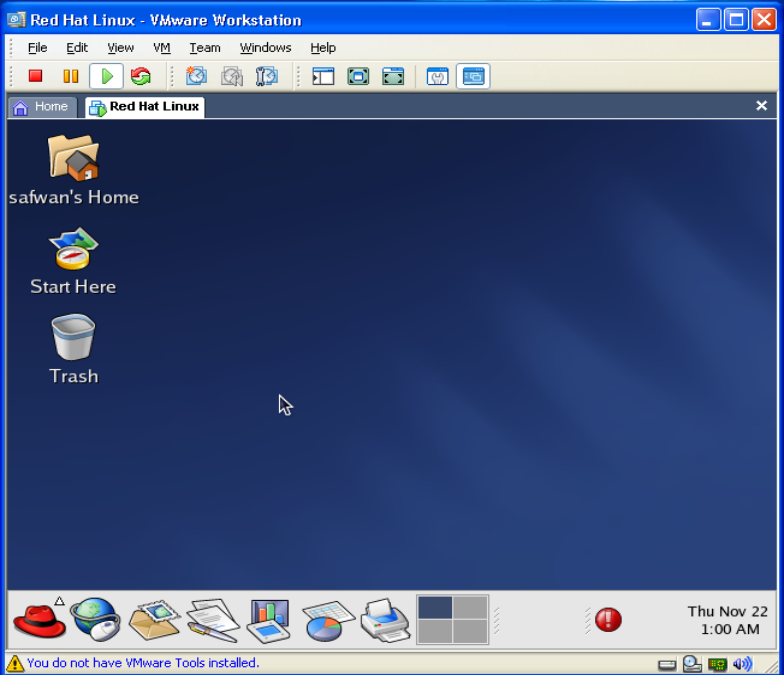Switch to top-right workspace in pager
Screen dimensions: 784x675
pyautogui.click(x=470, y=608)
